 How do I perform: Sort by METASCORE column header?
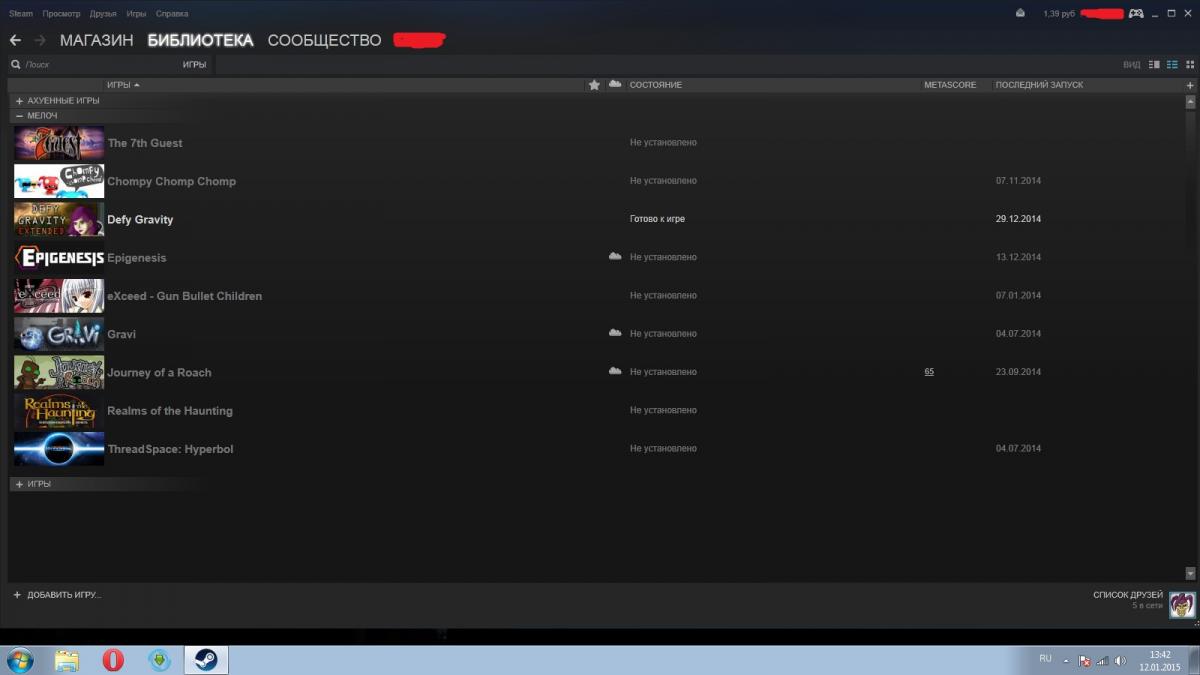click(950, 85)
